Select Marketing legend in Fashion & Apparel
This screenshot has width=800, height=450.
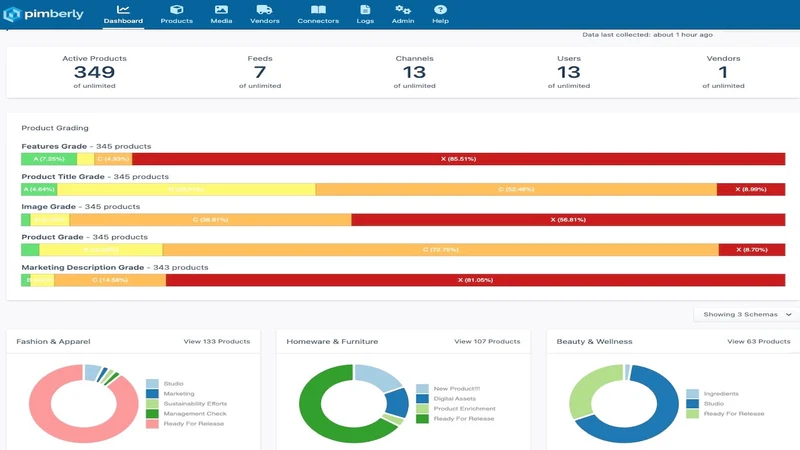tap(170, 393)
